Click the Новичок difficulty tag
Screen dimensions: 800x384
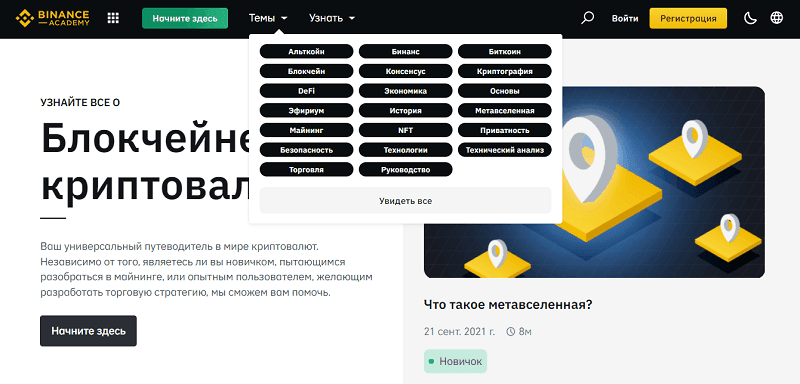pos(455,362)
